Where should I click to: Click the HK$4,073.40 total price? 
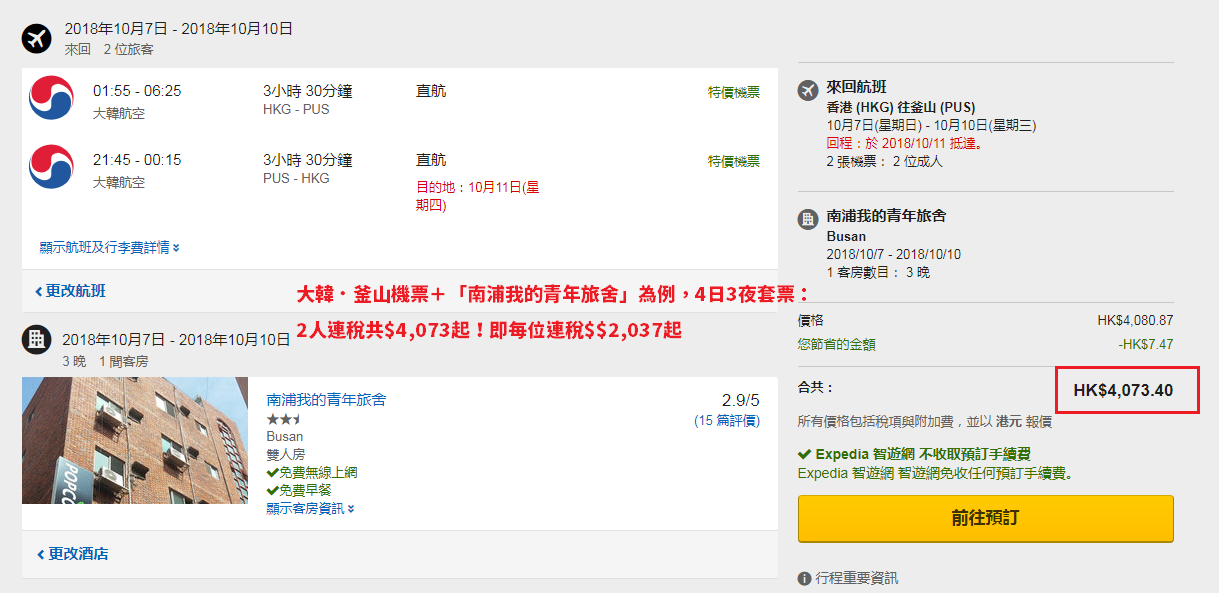(1123, 390)
